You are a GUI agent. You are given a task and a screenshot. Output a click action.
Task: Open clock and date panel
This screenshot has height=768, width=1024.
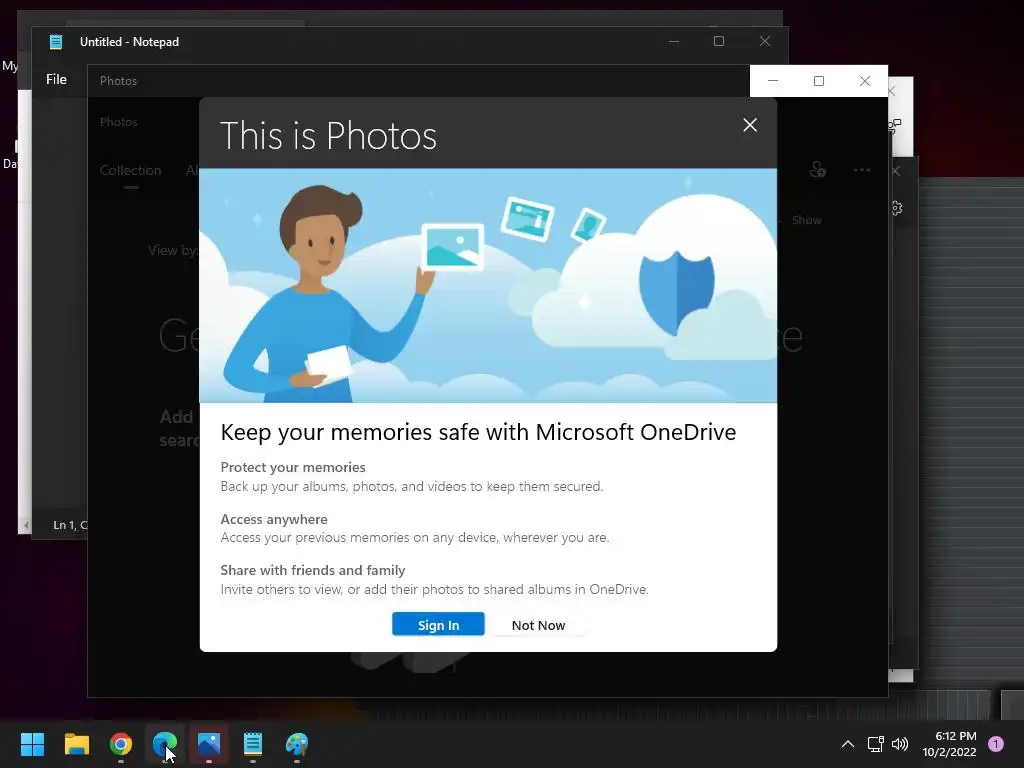pyautogui.click(x=949, y=744)
